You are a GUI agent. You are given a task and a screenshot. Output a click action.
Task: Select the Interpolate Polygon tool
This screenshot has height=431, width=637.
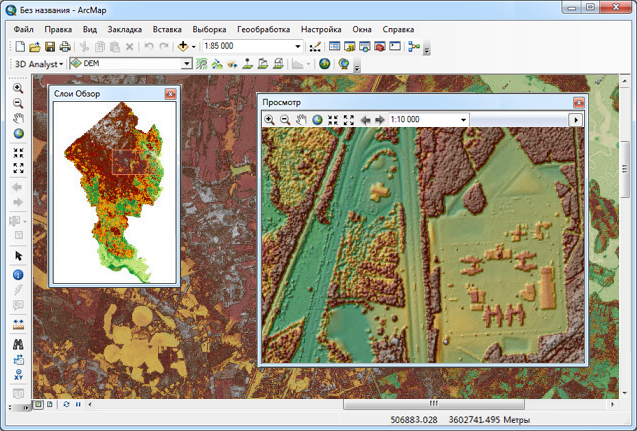(x=278, y=64)
